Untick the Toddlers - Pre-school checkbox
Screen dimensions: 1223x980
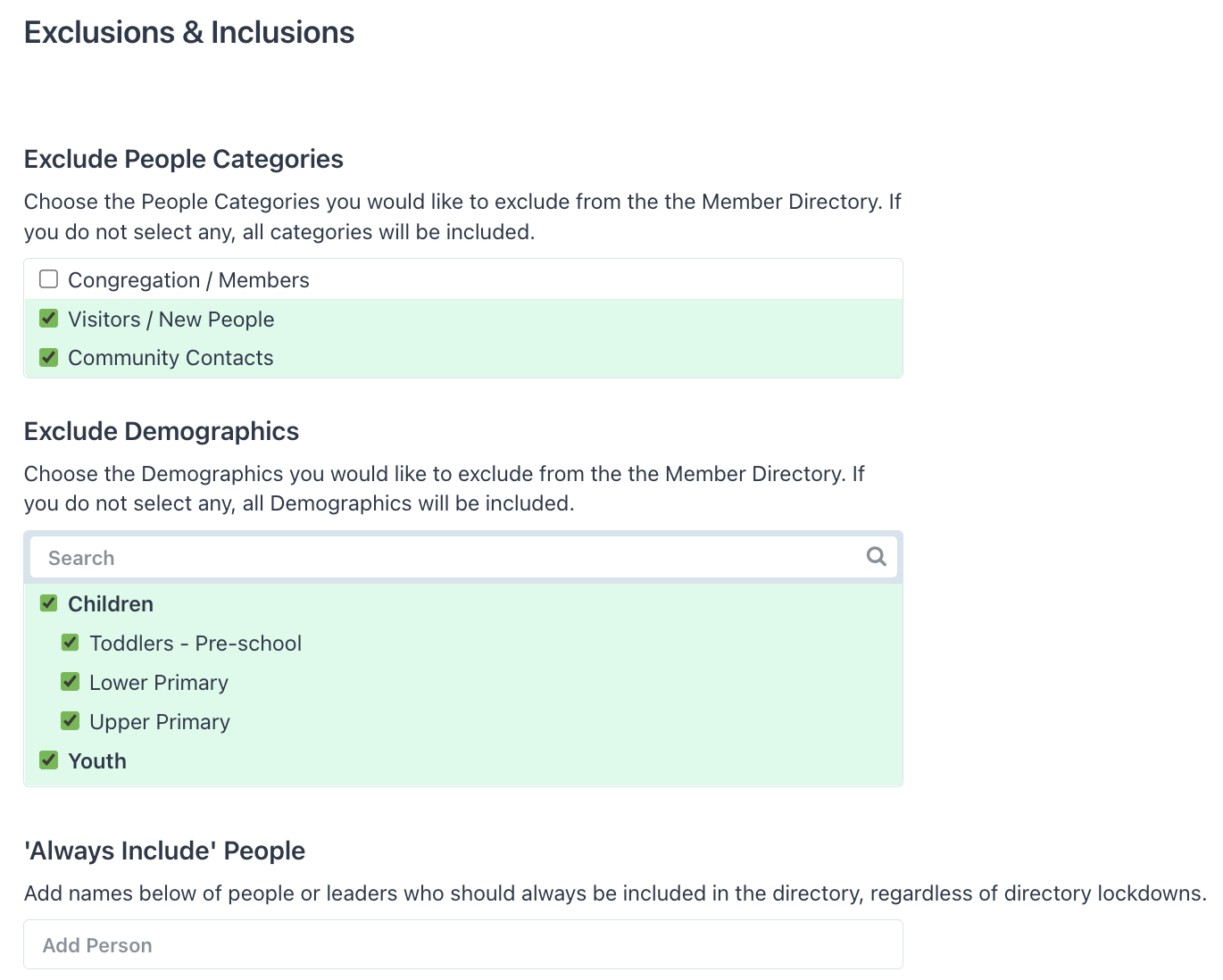click(x=71, y=643)
